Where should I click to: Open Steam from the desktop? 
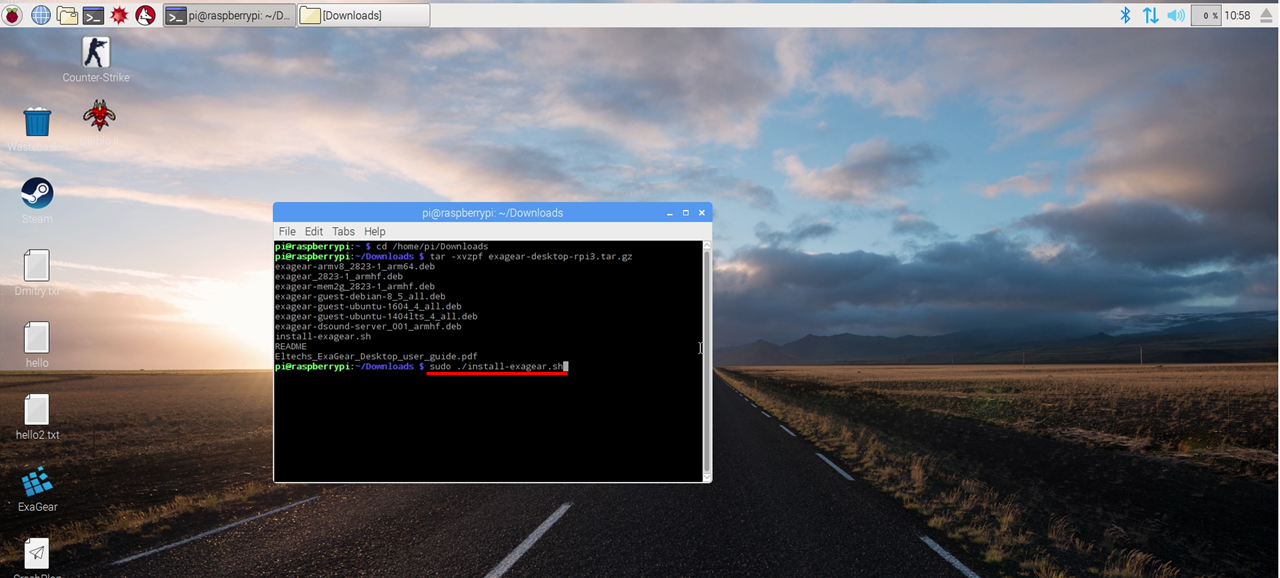point(36,193)
